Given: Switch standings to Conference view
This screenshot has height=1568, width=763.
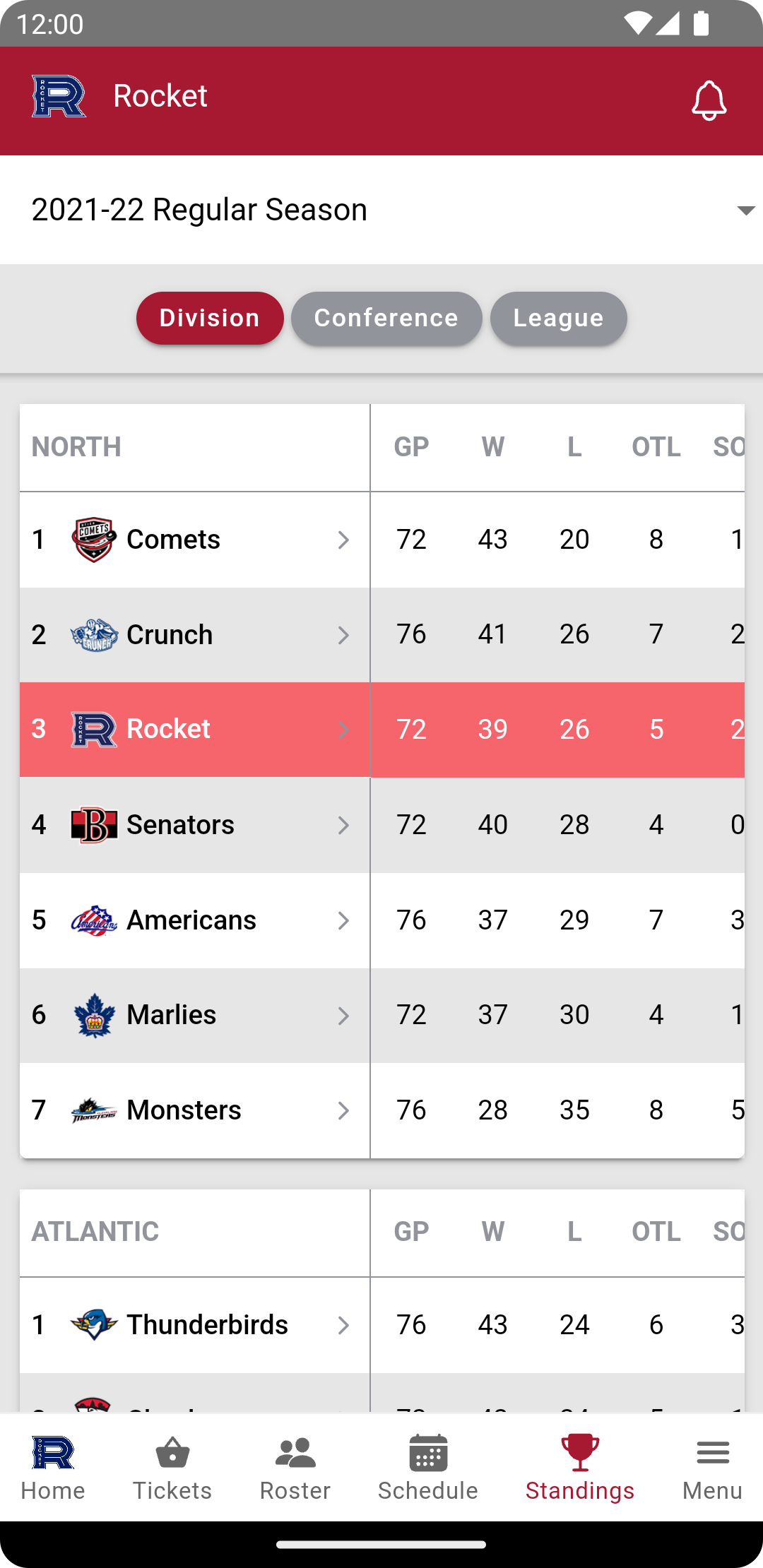Looking at the screenshot, I should click(386, 319).
